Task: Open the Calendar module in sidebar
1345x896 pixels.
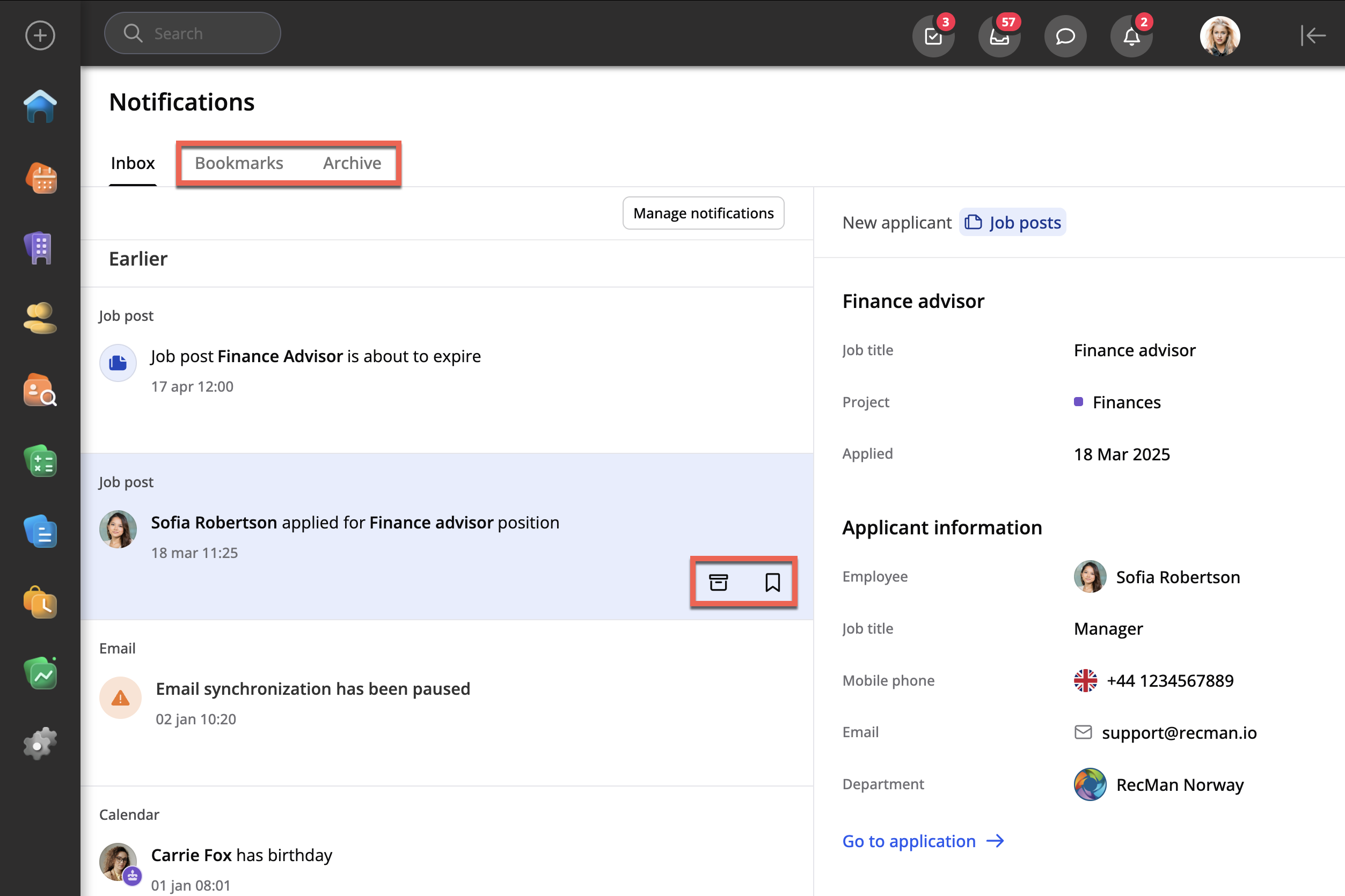Action: 40,178
